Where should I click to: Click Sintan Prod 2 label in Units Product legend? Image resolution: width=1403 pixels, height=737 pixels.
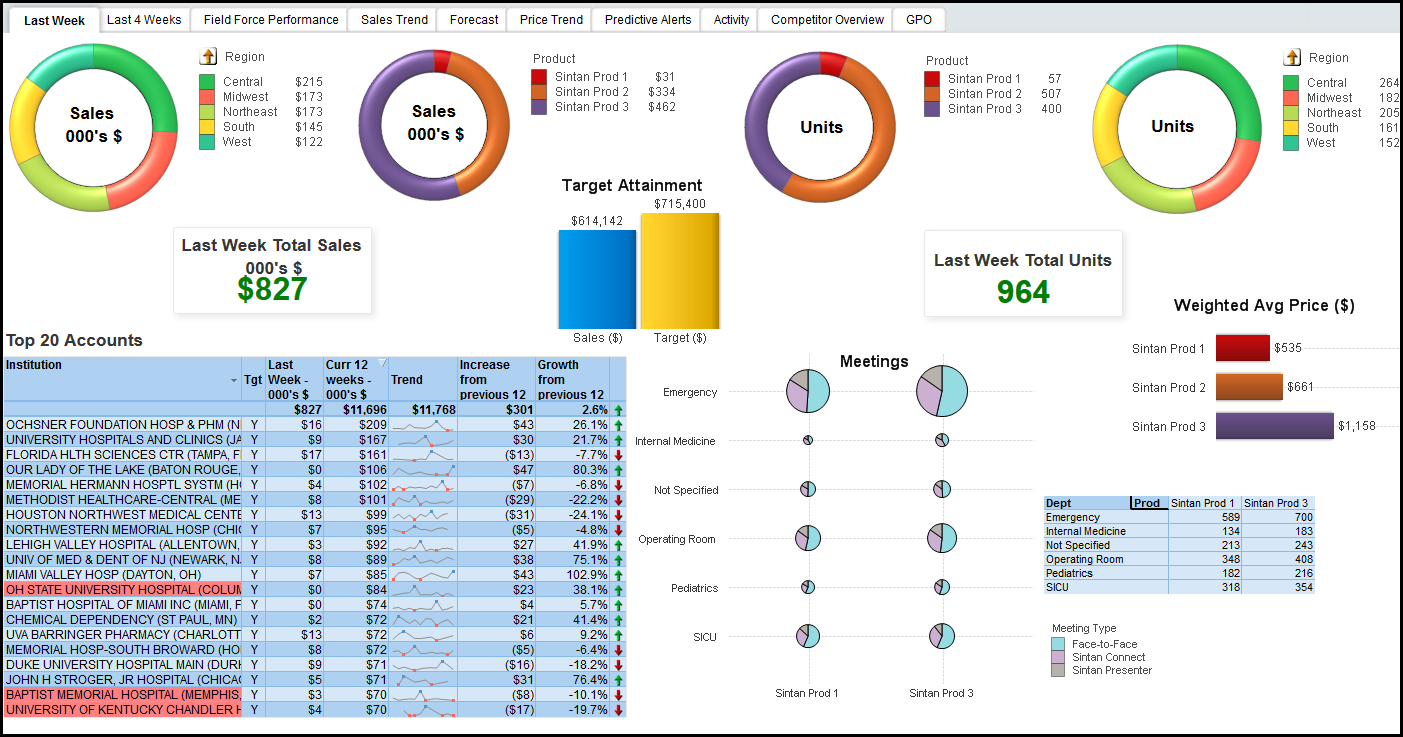tap(985, 94)
